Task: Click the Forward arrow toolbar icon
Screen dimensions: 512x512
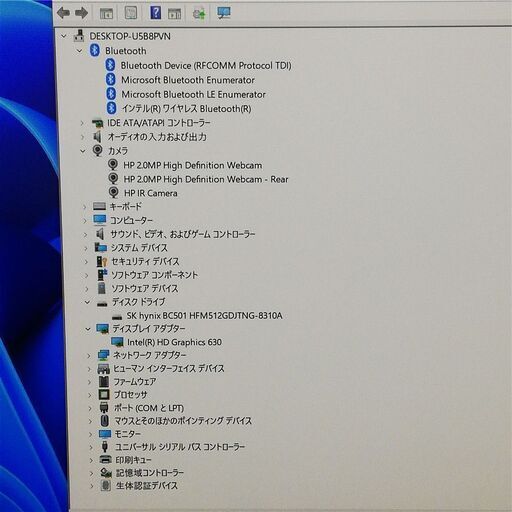Action: [x=82, y=13]
